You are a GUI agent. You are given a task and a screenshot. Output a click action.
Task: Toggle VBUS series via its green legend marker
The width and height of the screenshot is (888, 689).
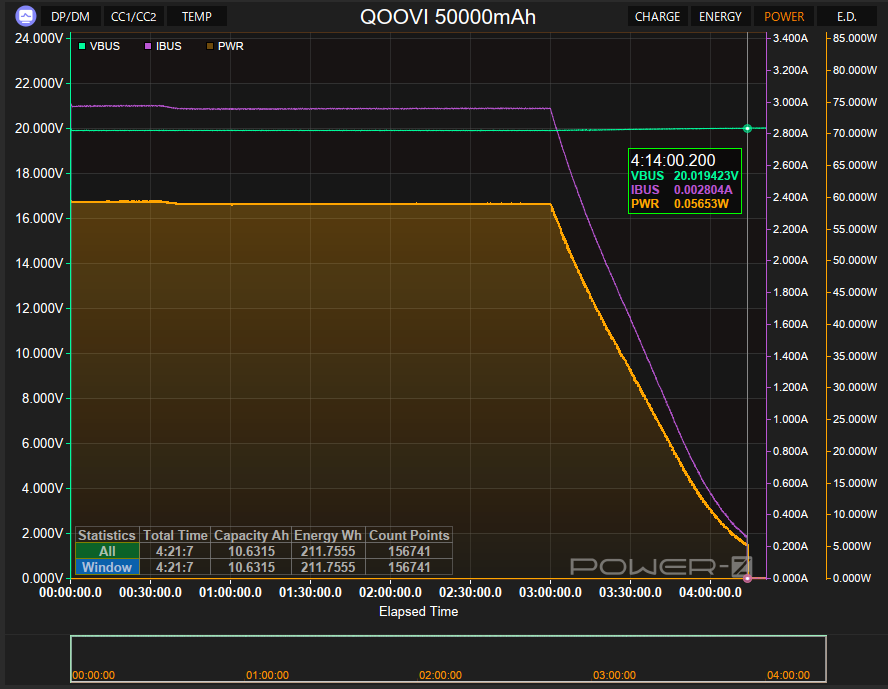coord(82,46)
